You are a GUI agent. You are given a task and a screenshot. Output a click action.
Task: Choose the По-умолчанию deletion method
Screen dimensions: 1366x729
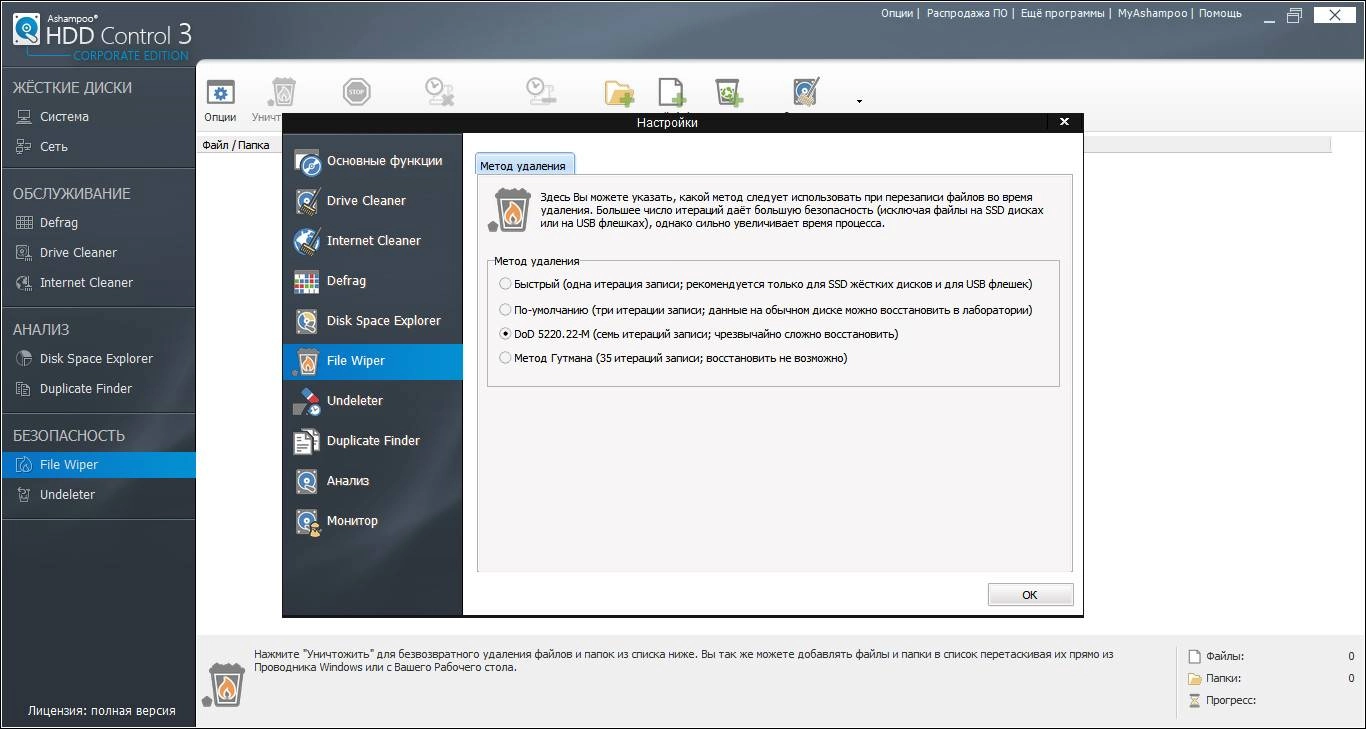click(x=505, y=309)
